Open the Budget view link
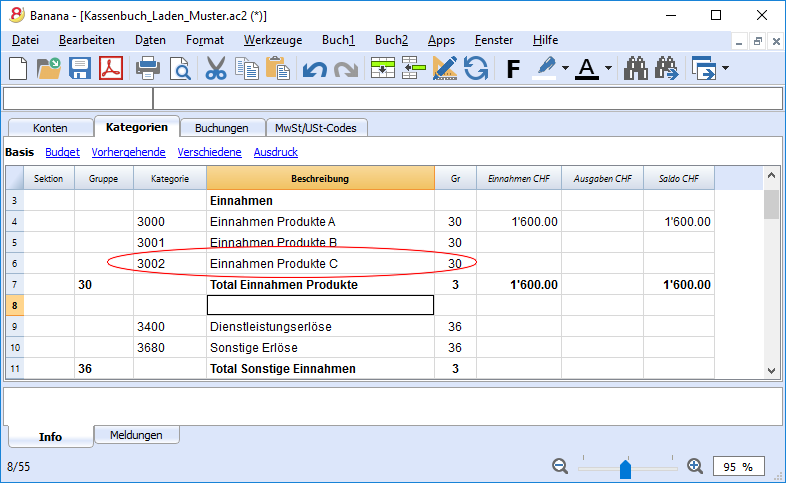 [x=62, y=152]
